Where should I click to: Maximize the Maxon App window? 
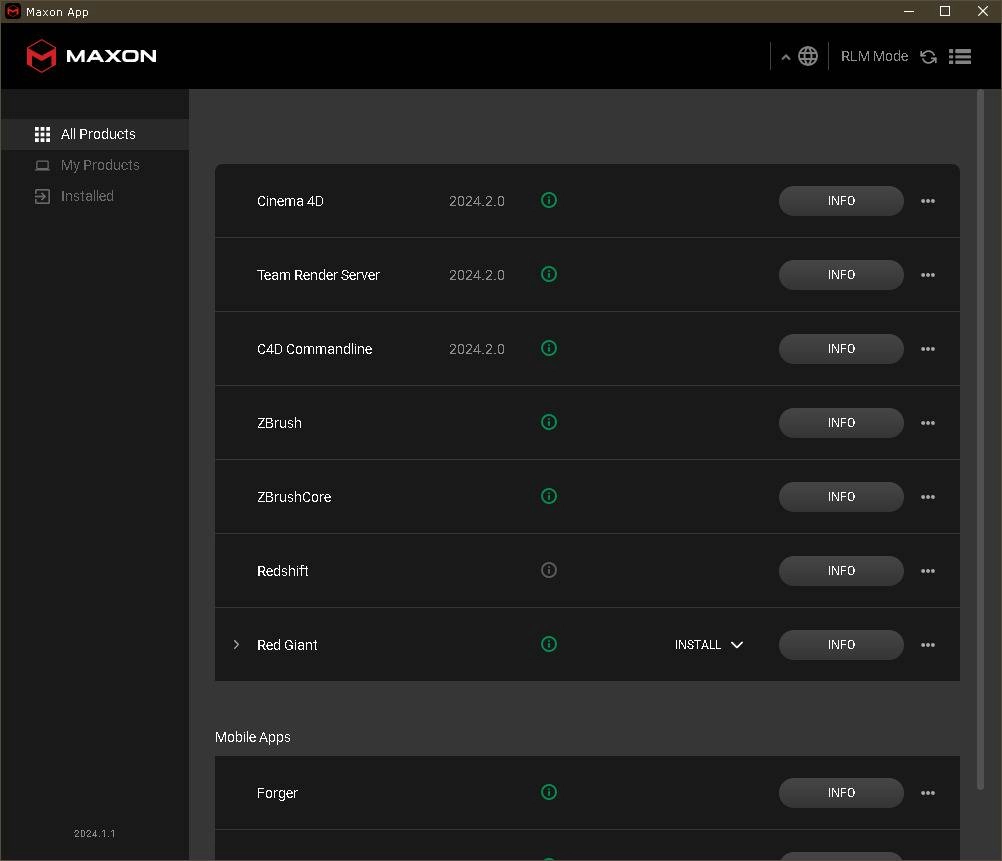coord(945,12)
